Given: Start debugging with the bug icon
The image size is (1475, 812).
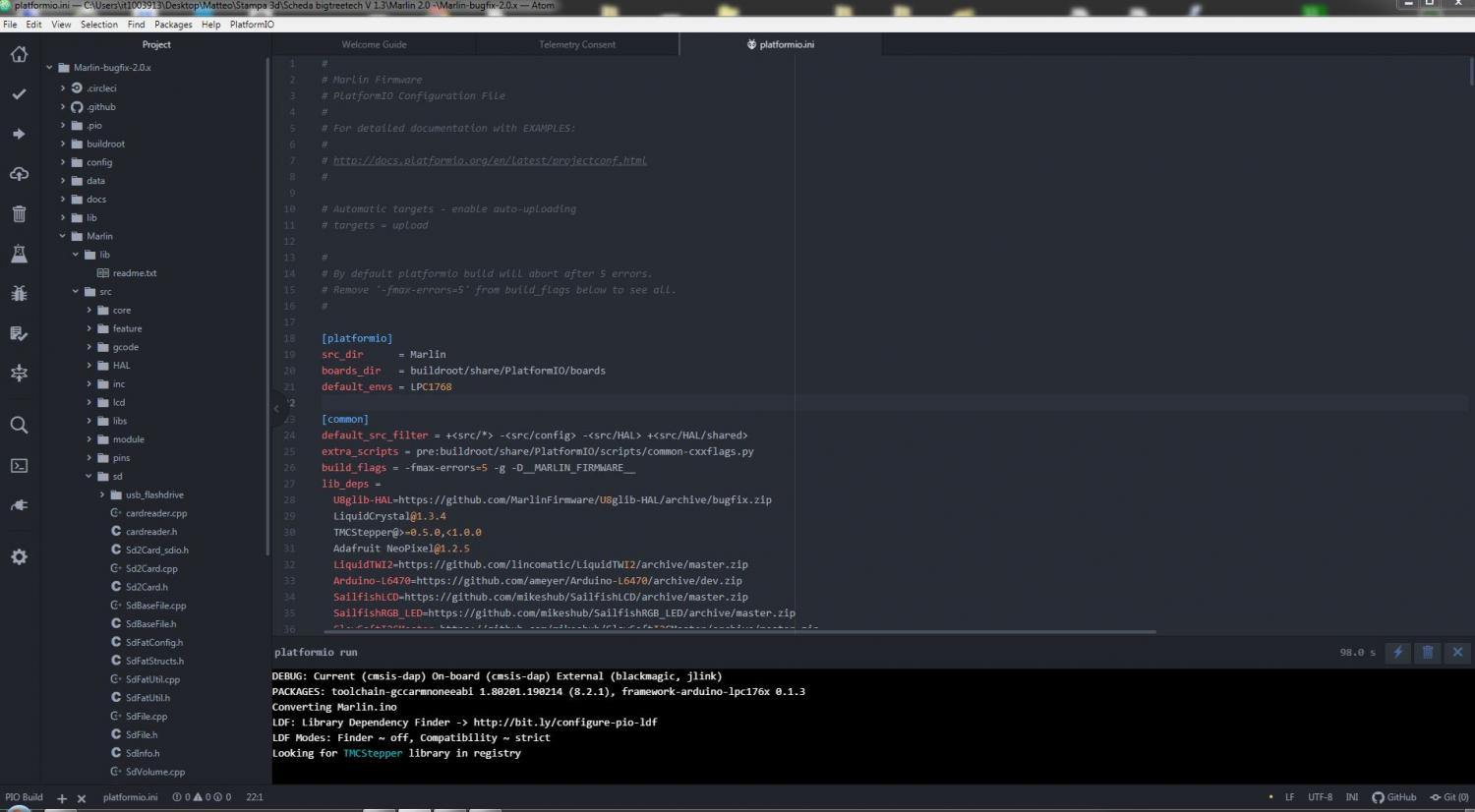Looking at the screenshot, I should [19, 293].
